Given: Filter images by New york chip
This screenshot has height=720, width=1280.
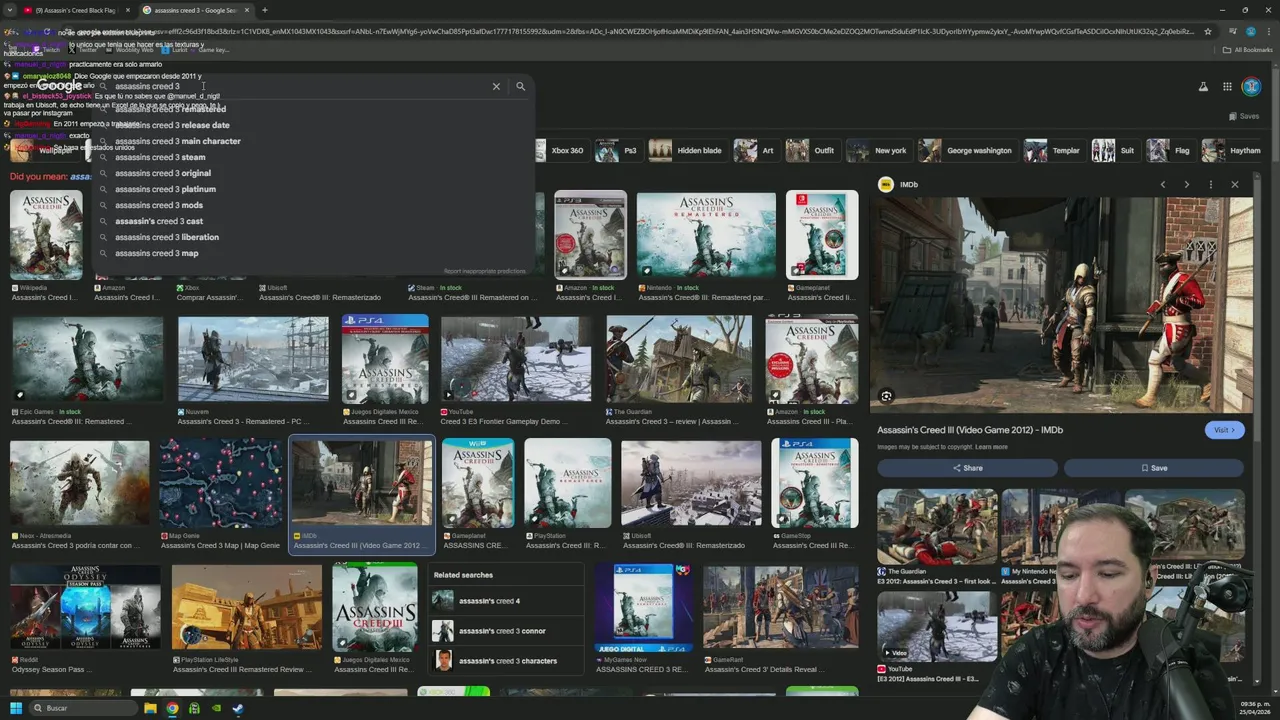Looking at the screenshot, I should [878, 151].
